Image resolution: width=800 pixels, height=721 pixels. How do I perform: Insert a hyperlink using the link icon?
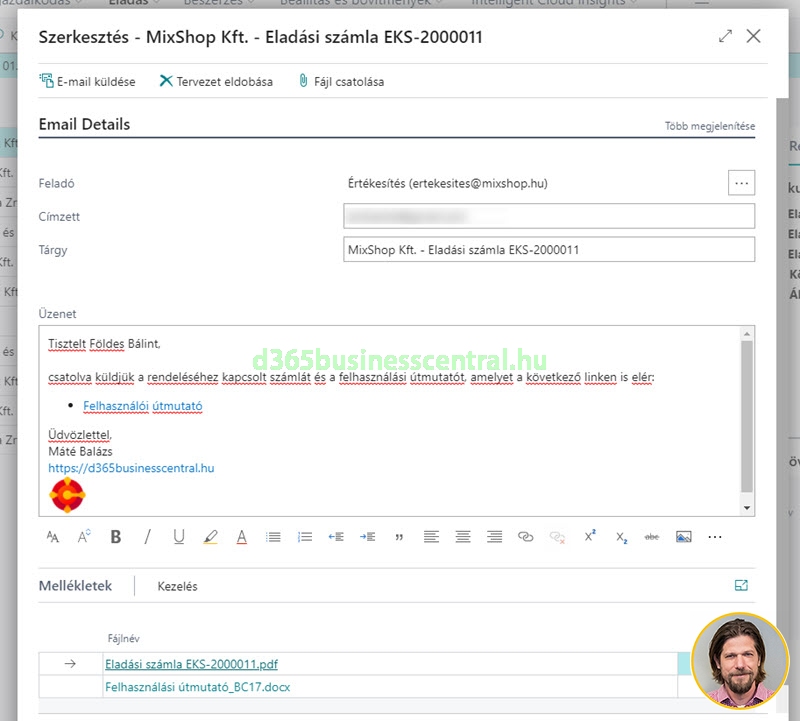[x=526, y=537]
